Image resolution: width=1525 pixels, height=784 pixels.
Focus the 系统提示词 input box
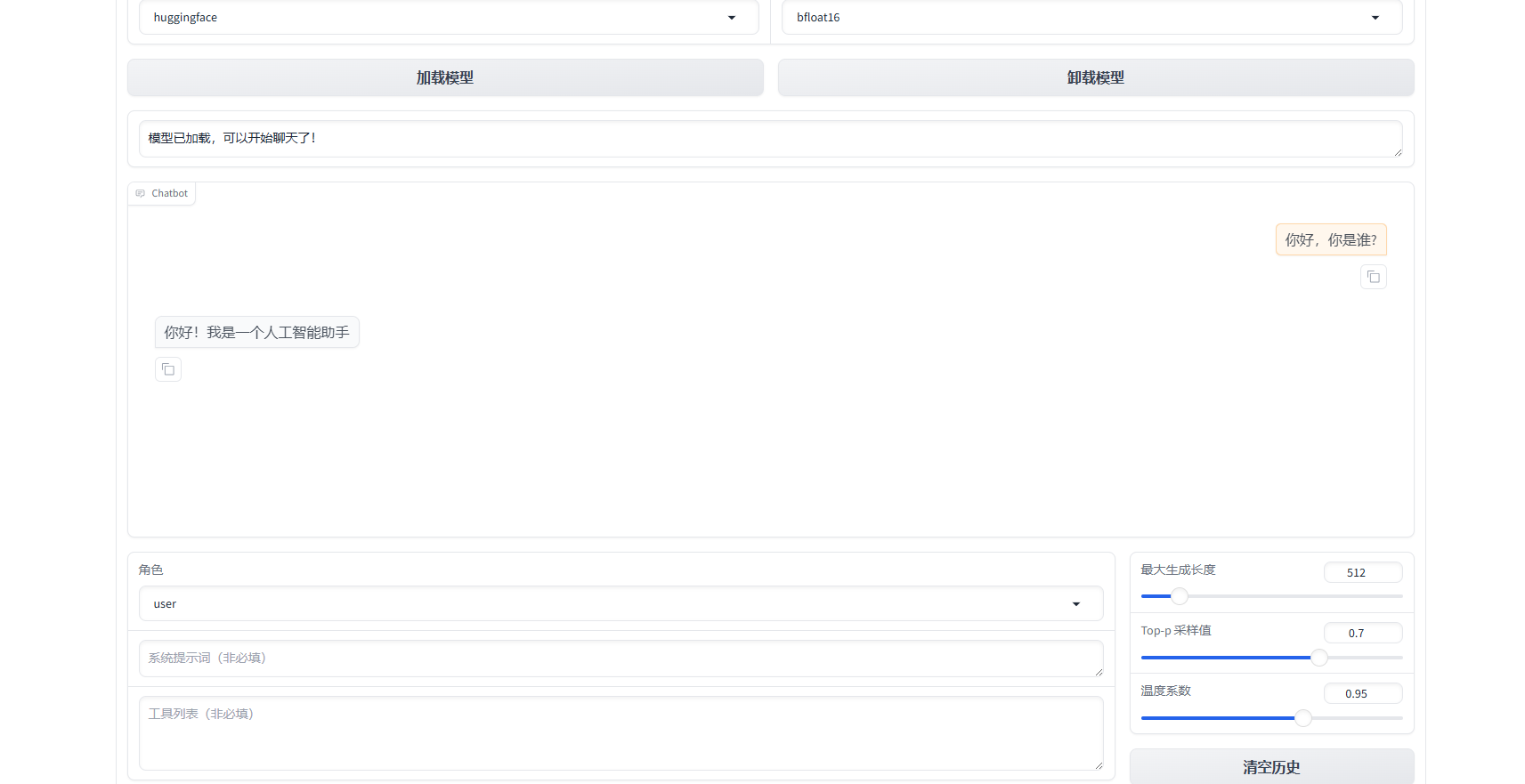click(621, 659)
